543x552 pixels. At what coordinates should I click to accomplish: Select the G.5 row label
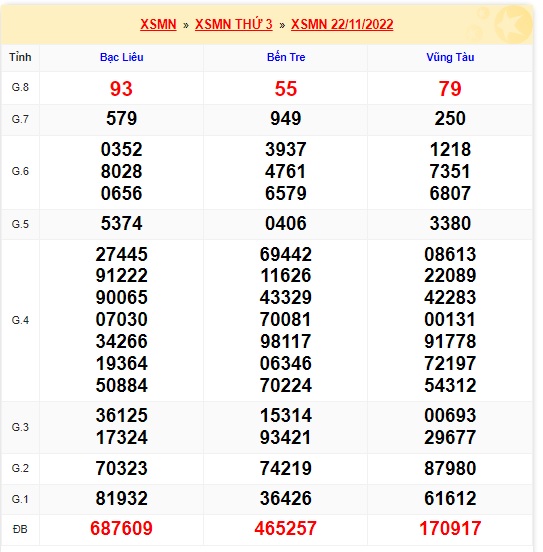[x=20, y=224]
